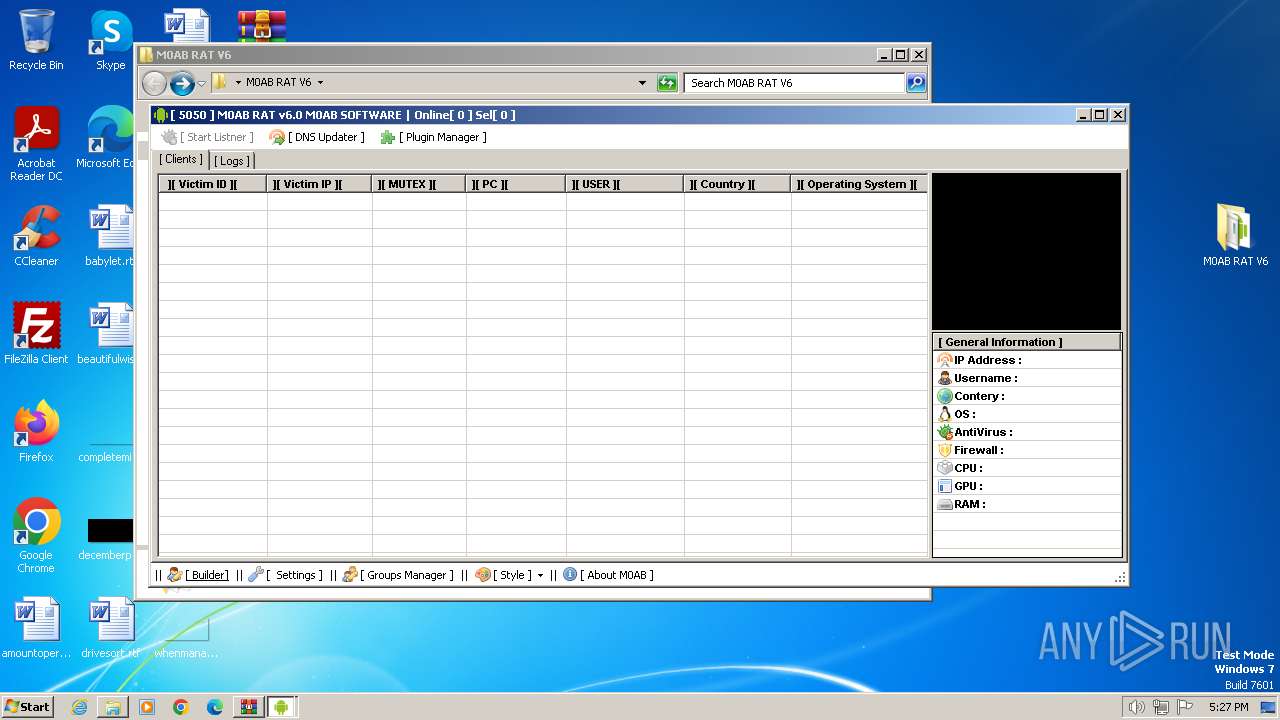The image size is (1280, 720).
Task: Click the Settings wrench icon
Action: pos(256,575)
